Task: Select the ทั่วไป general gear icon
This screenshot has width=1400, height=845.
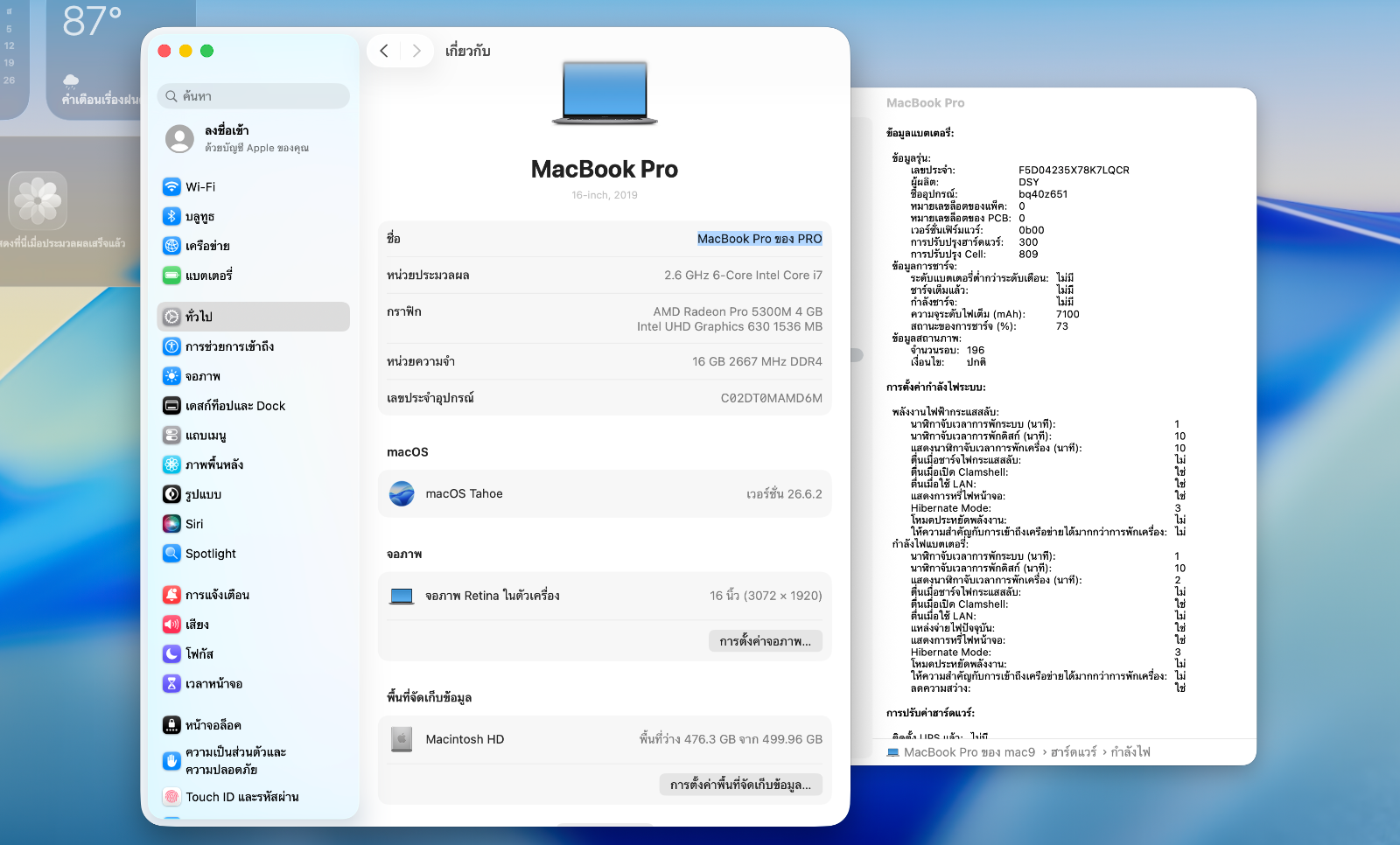Action: click(171, 317)
